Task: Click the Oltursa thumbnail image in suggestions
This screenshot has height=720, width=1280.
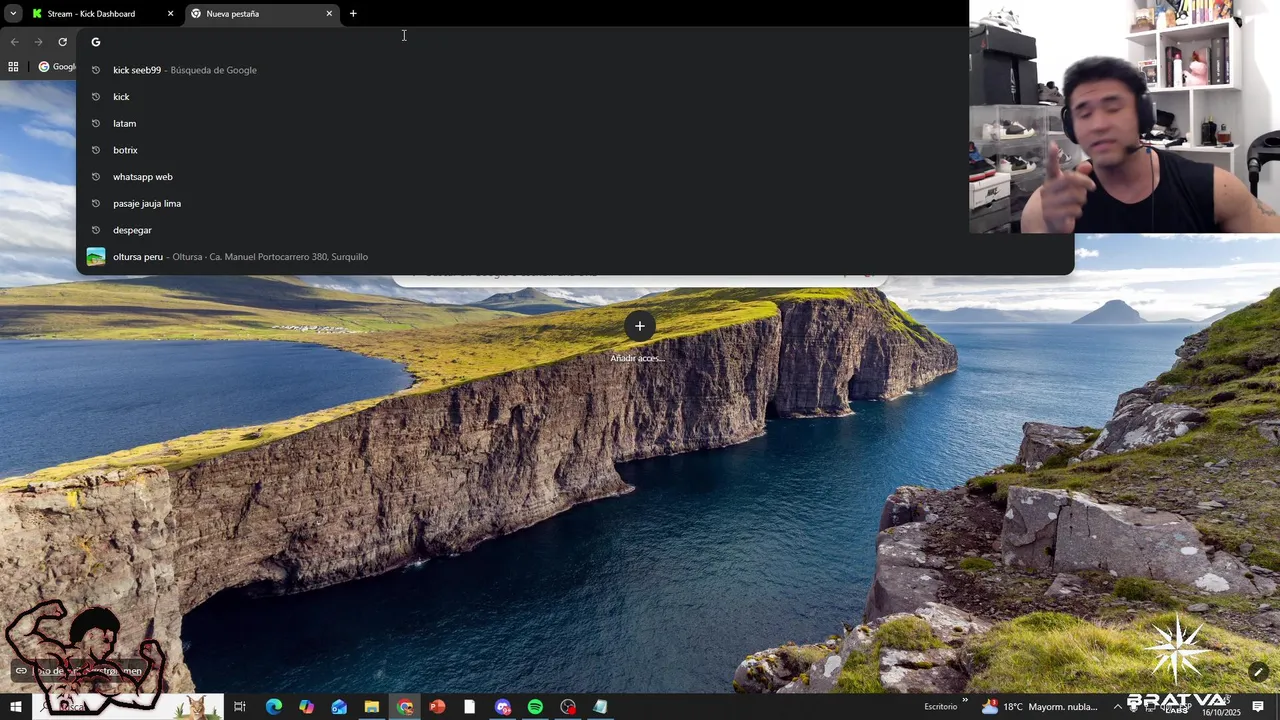Action: tap(96, 257)
